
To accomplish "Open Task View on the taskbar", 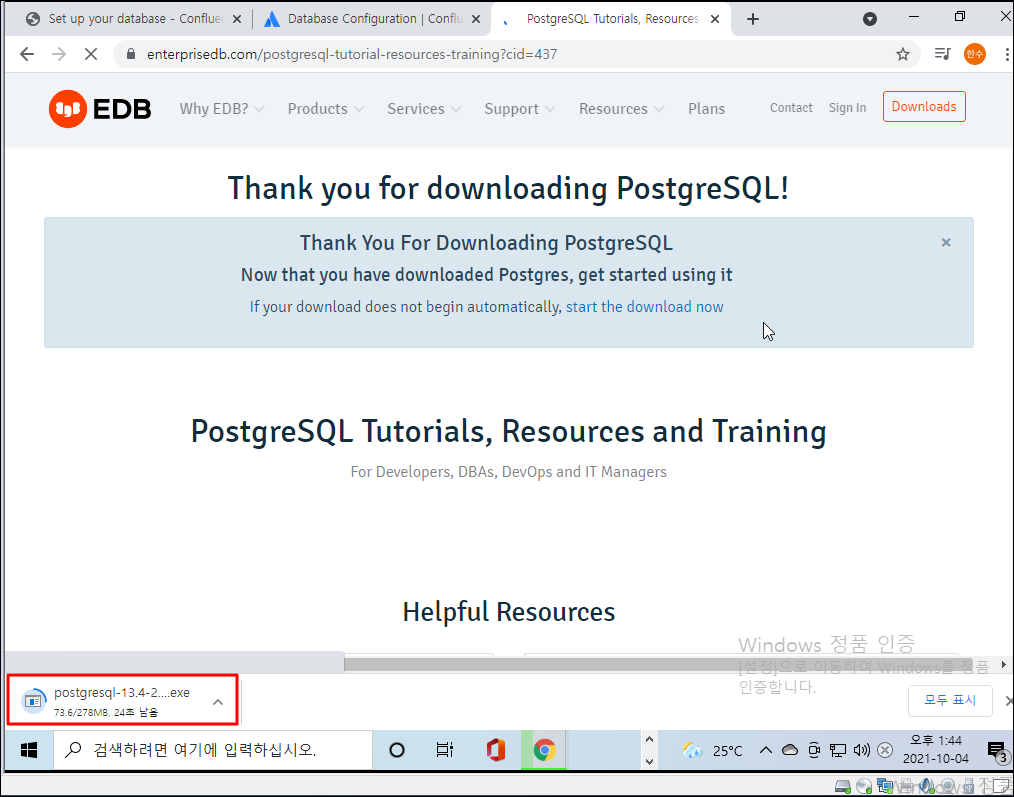I will click(x=444, y=750).
